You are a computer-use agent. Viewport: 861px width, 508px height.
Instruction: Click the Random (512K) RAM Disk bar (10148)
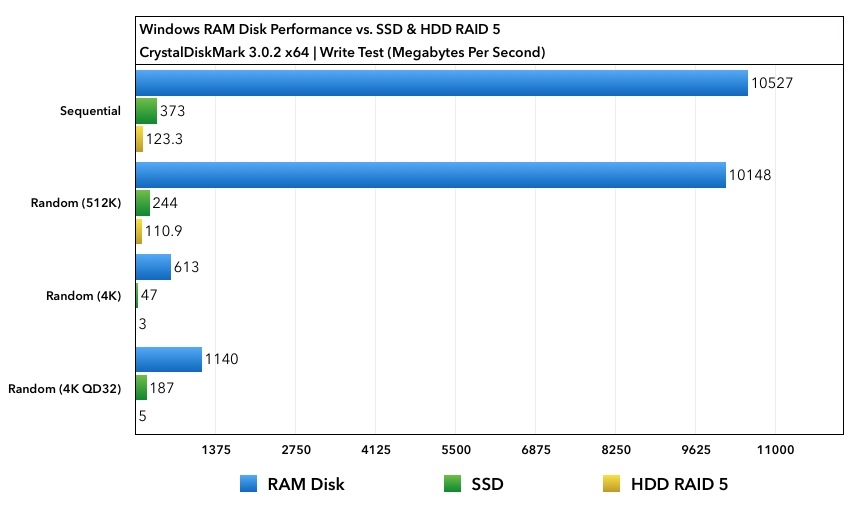click(430, 175)
